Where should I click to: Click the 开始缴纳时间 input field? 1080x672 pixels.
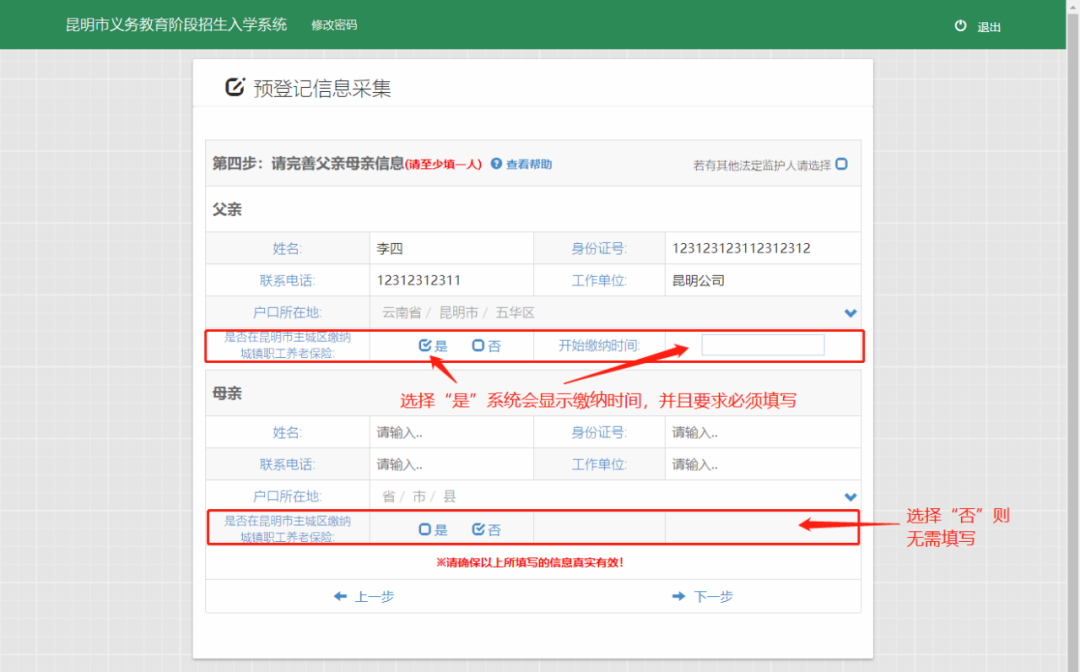(763, 344)
